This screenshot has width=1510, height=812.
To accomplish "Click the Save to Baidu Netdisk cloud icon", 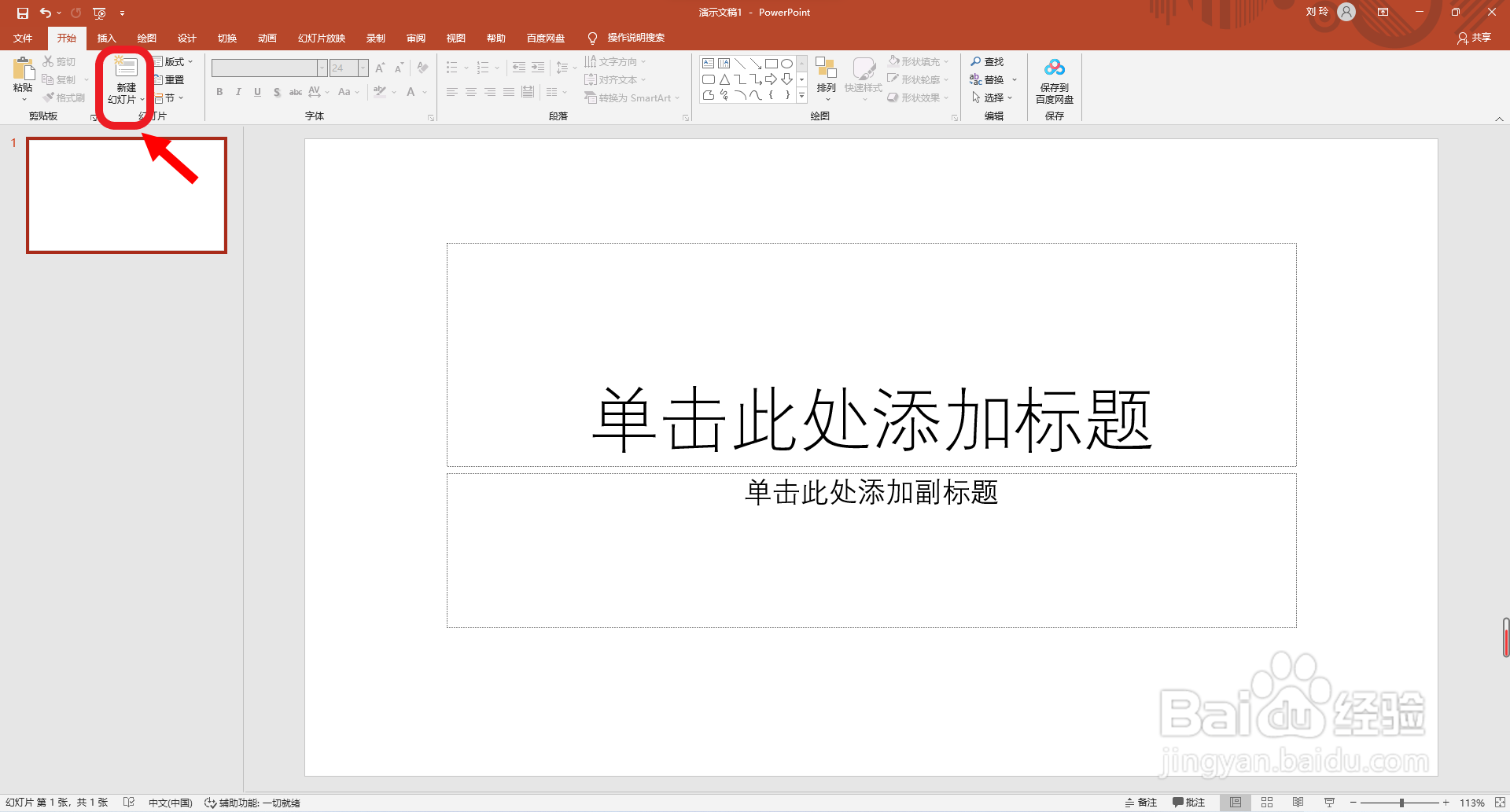I will [x=1055, y=68].
